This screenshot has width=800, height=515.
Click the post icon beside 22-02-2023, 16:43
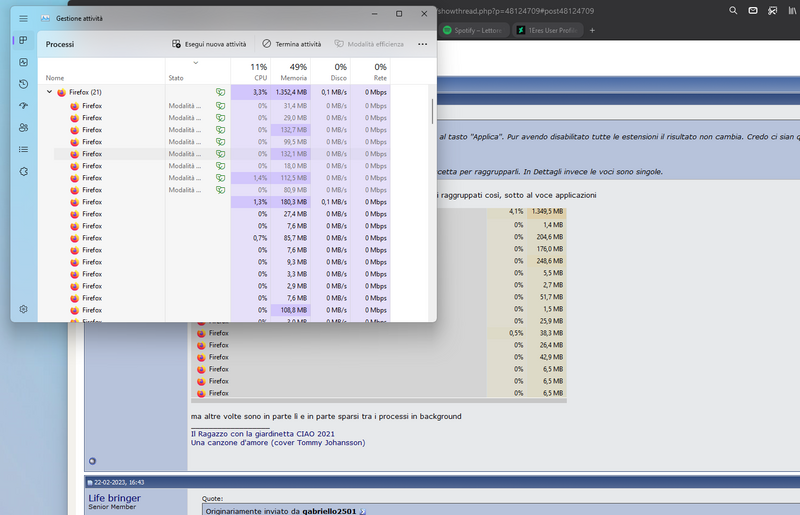[x=90, y=482]
